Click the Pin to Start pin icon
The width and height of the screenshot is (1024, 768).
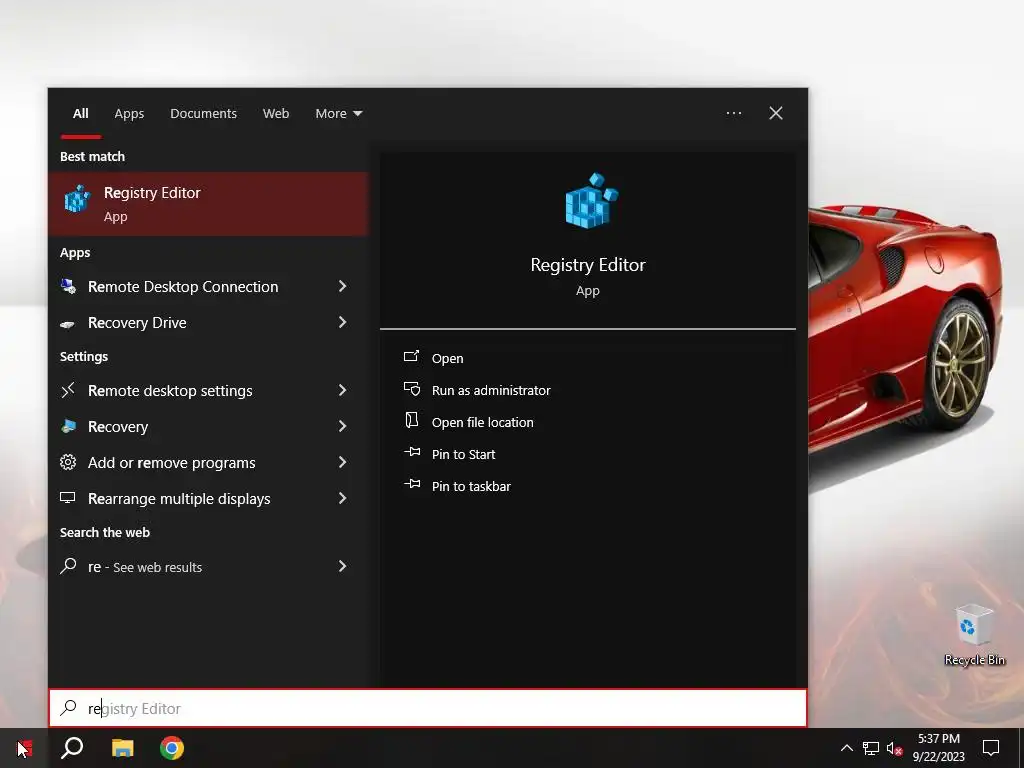(x=412, y=452)
